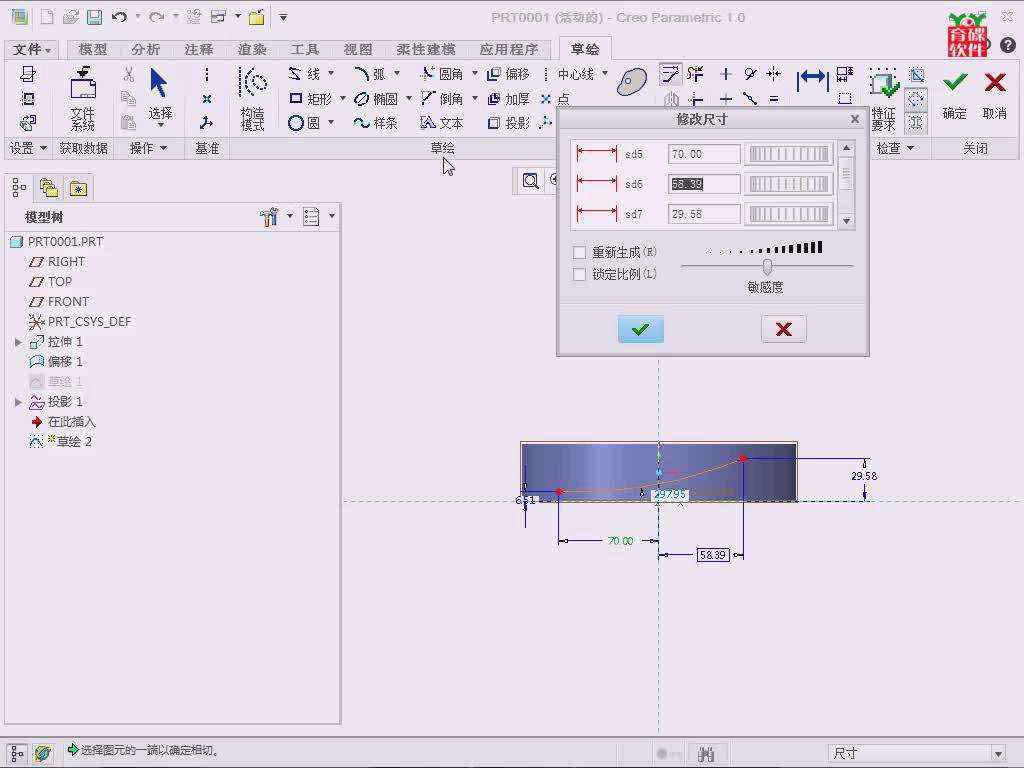Select the Text sketch tool

tap(442, 123)
